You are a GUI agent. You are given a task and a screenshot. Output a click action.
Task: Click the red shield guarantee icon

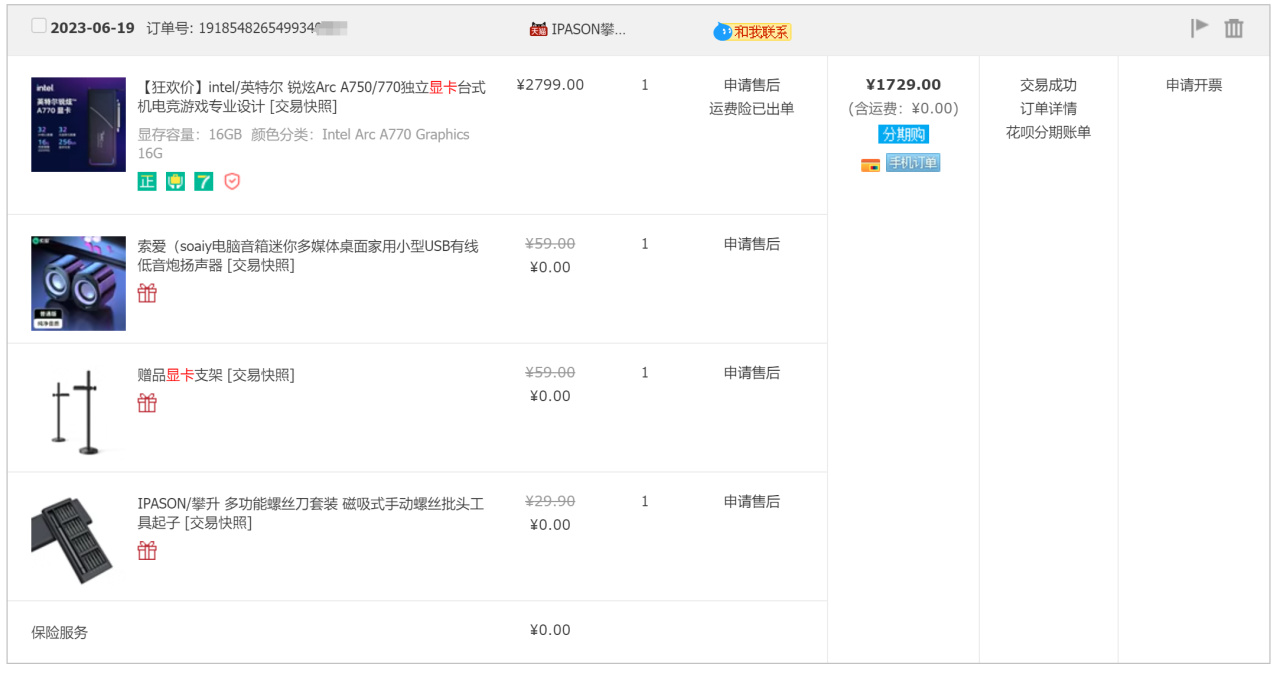(232, 181)
